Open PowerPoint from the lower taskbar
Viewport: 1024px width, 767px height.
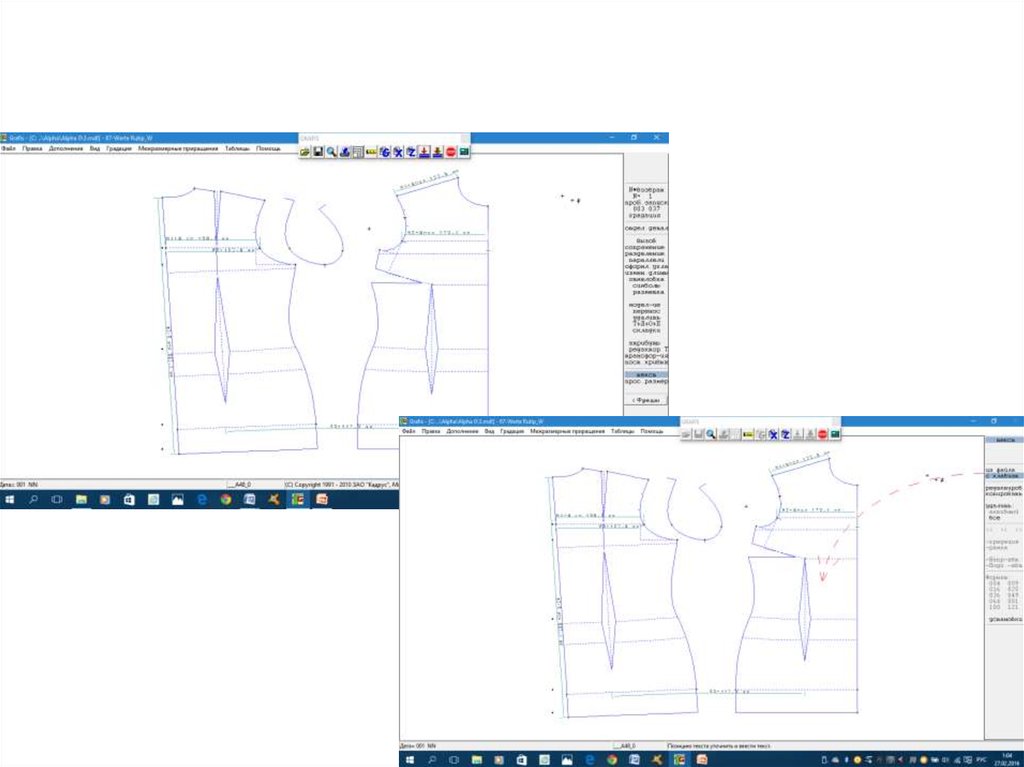click(702, 760)
